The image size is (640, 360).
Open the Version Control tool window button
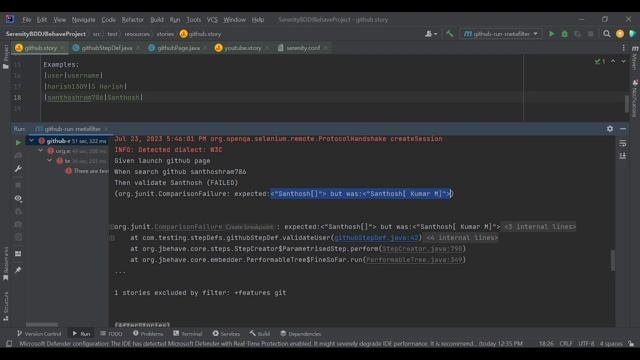39,334
